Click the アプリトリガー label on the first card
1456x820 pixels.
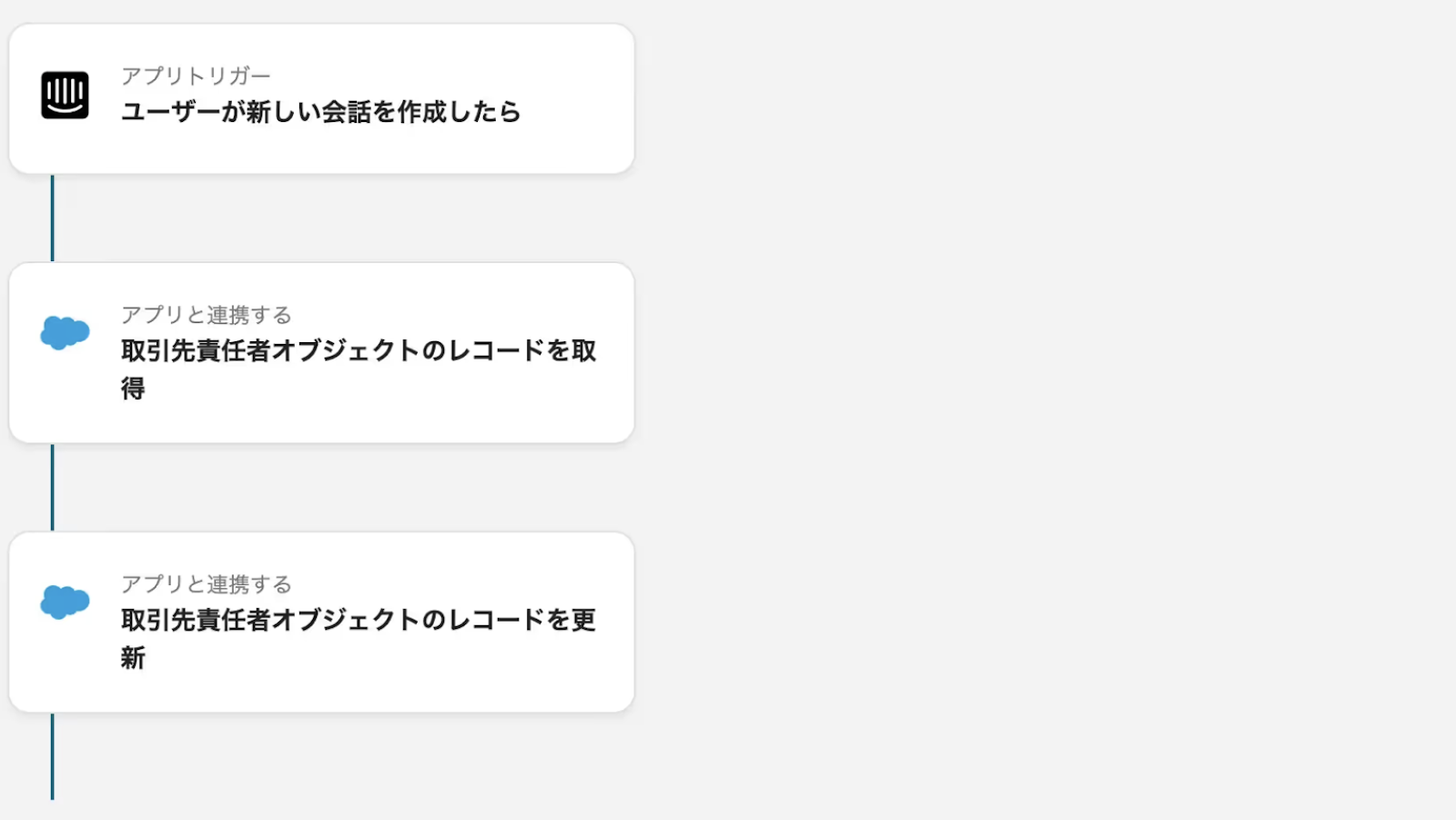pos(196,76)
